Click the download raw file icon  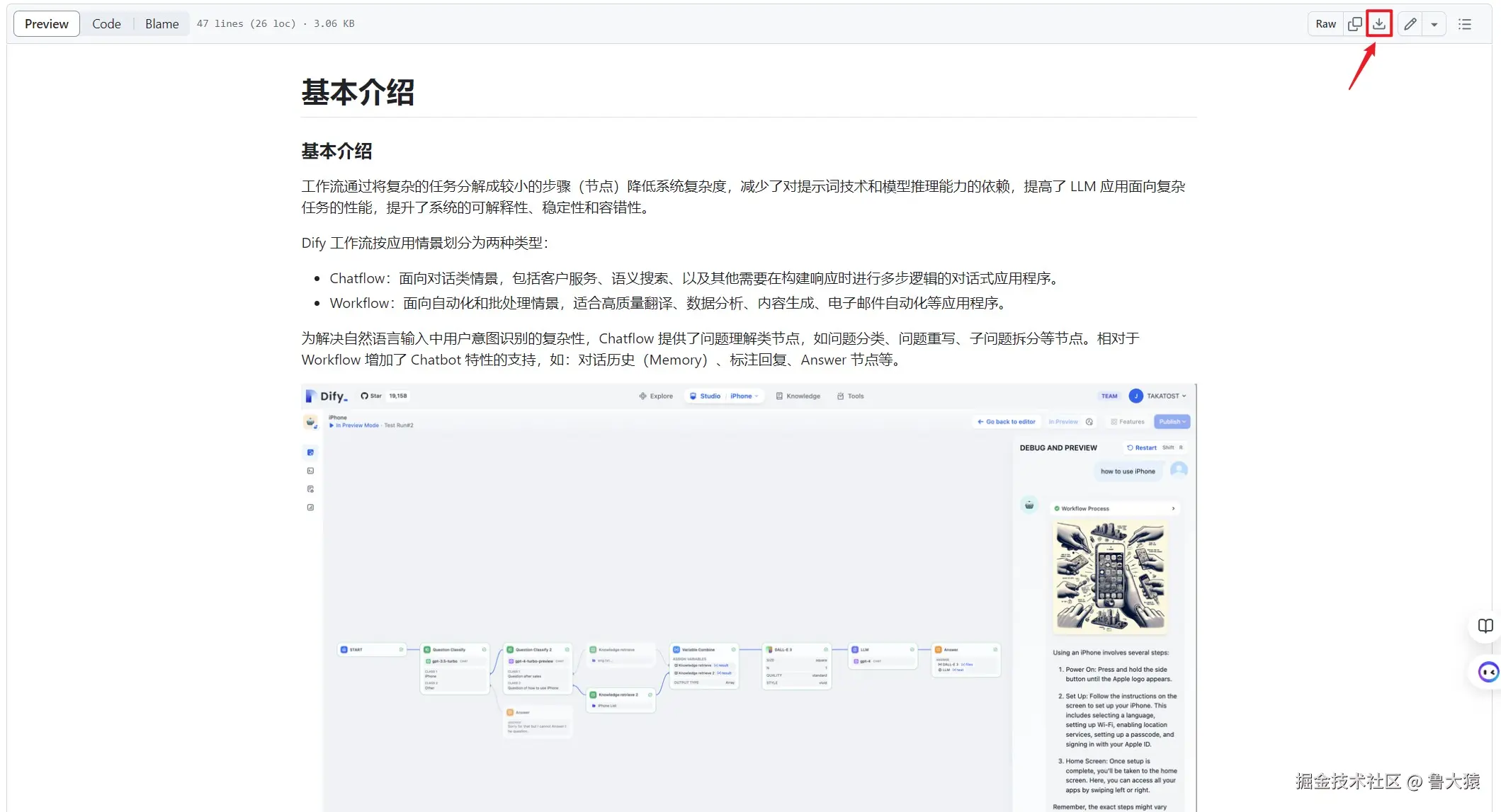(1378, 24)
